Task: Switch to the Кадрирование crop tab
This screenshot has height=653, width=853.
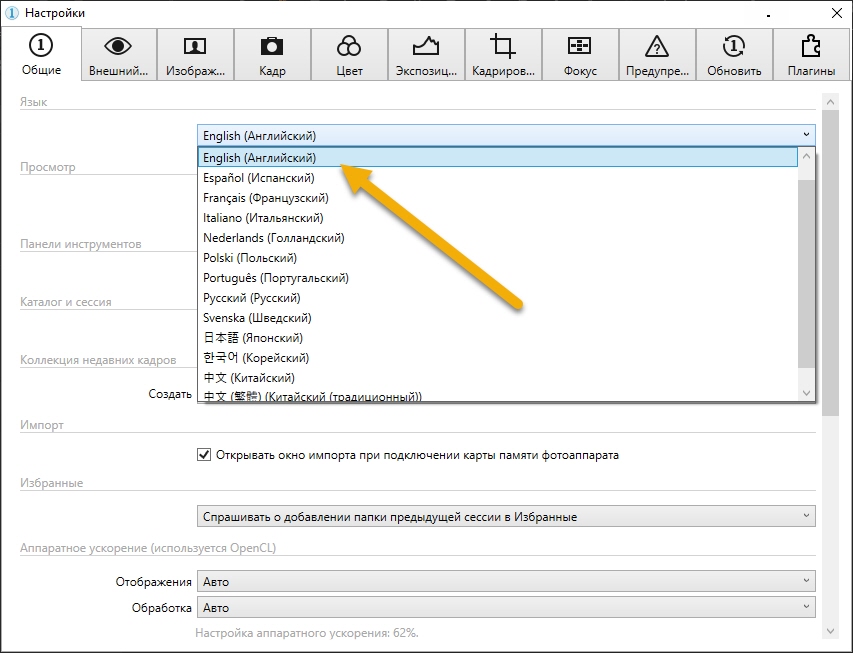Action: tap(503, 55)
